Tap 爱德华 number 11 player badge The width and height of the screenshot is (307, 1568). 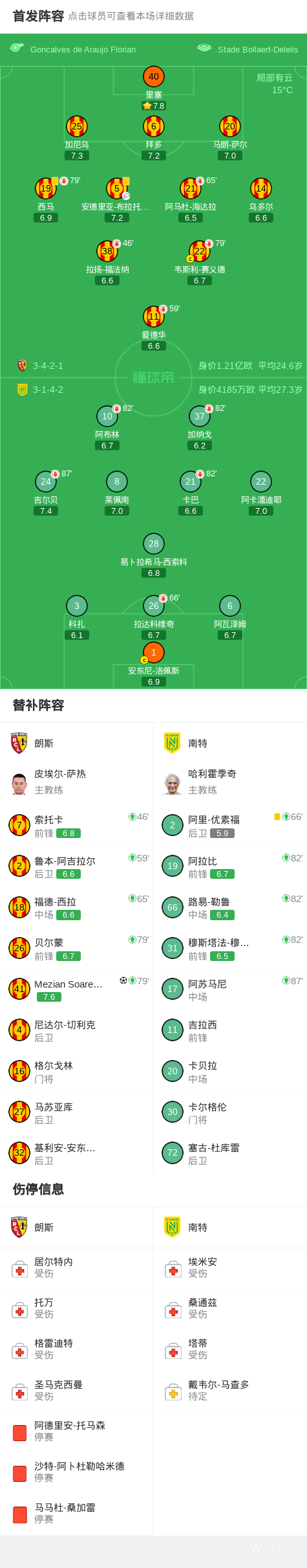[154, 316]
